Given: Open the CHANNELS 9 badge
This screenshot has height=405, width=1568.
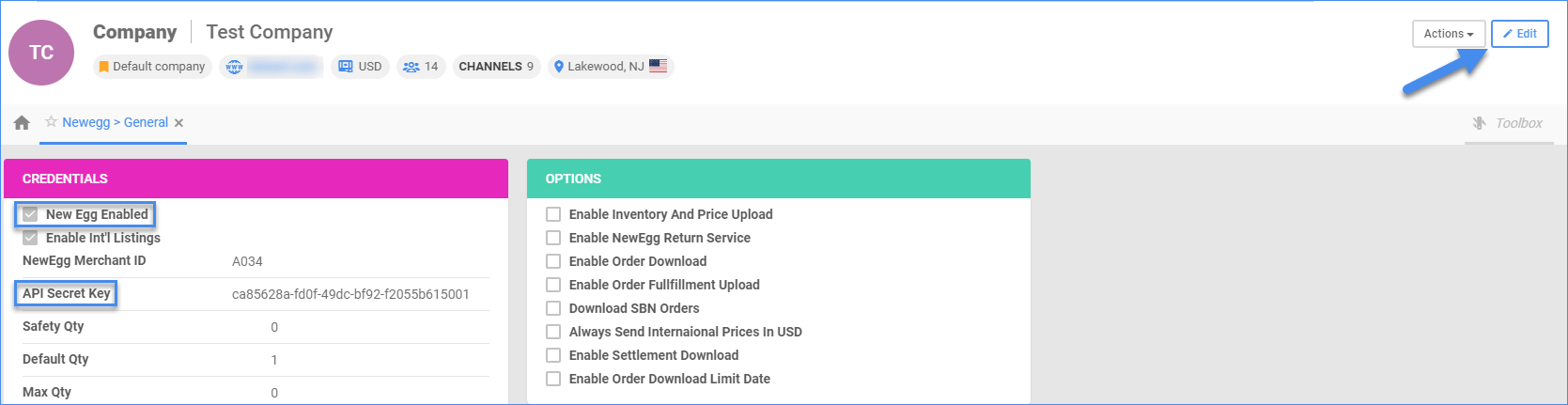Looking at the screenshot, I should [496, 67].
